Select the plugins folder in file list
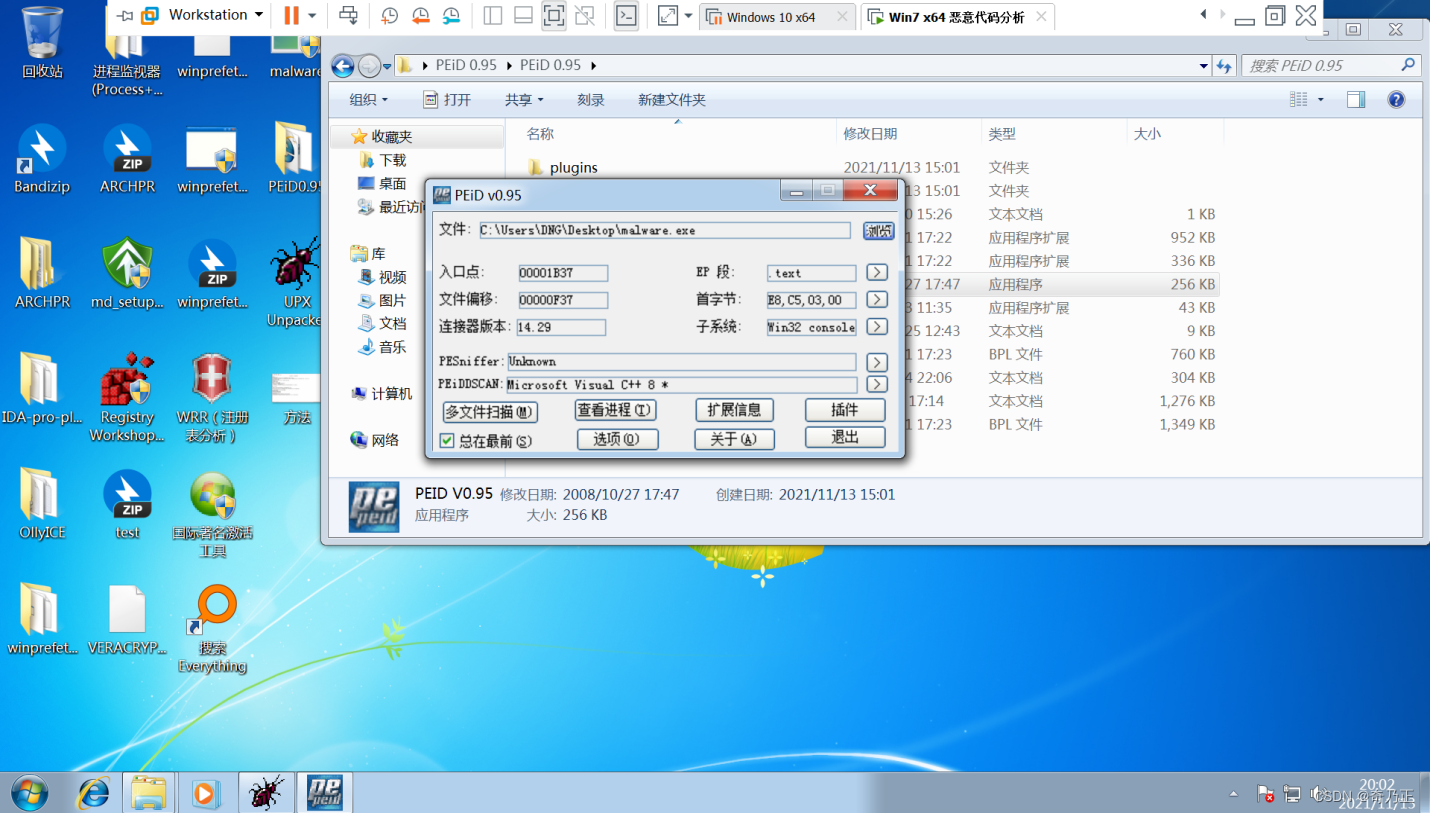Viewport: 1430px width, 813px height. [573, 168]
